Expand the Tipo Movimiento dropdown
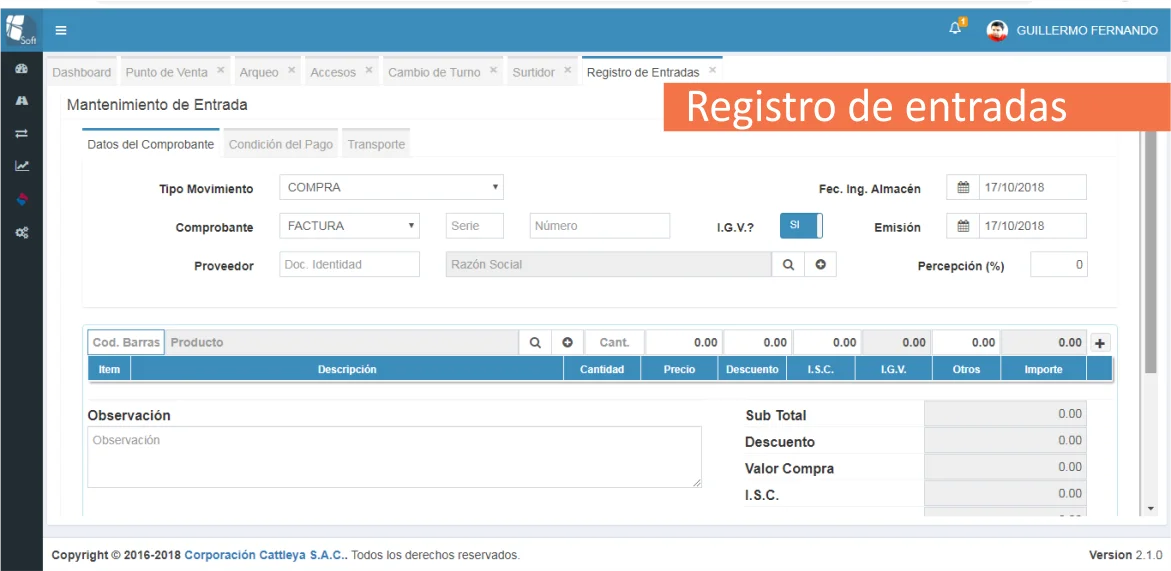 (390, 187)
